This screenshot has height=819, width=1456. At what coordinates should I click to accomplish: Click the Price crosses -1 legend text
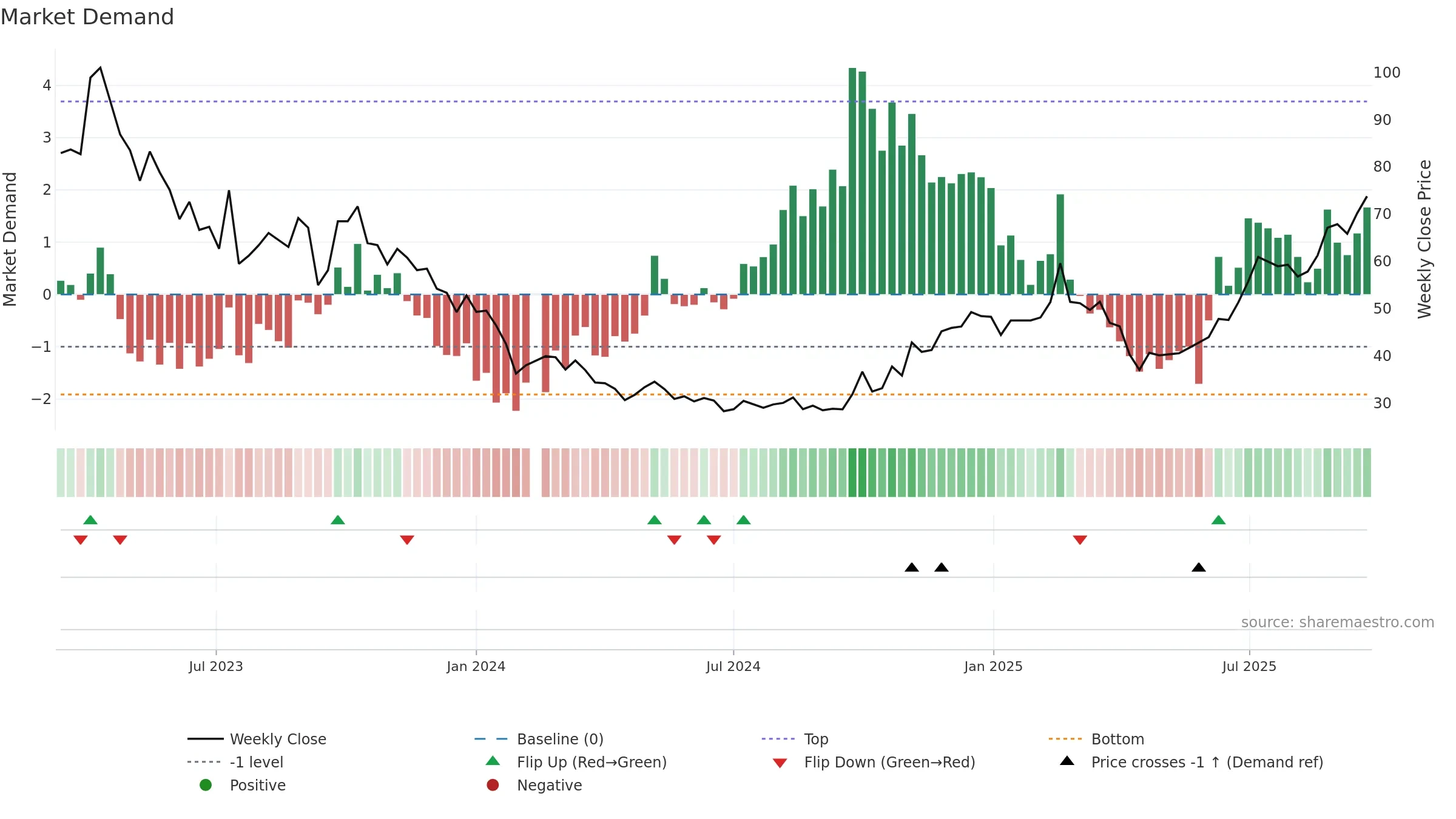[x=1207, y=762]
